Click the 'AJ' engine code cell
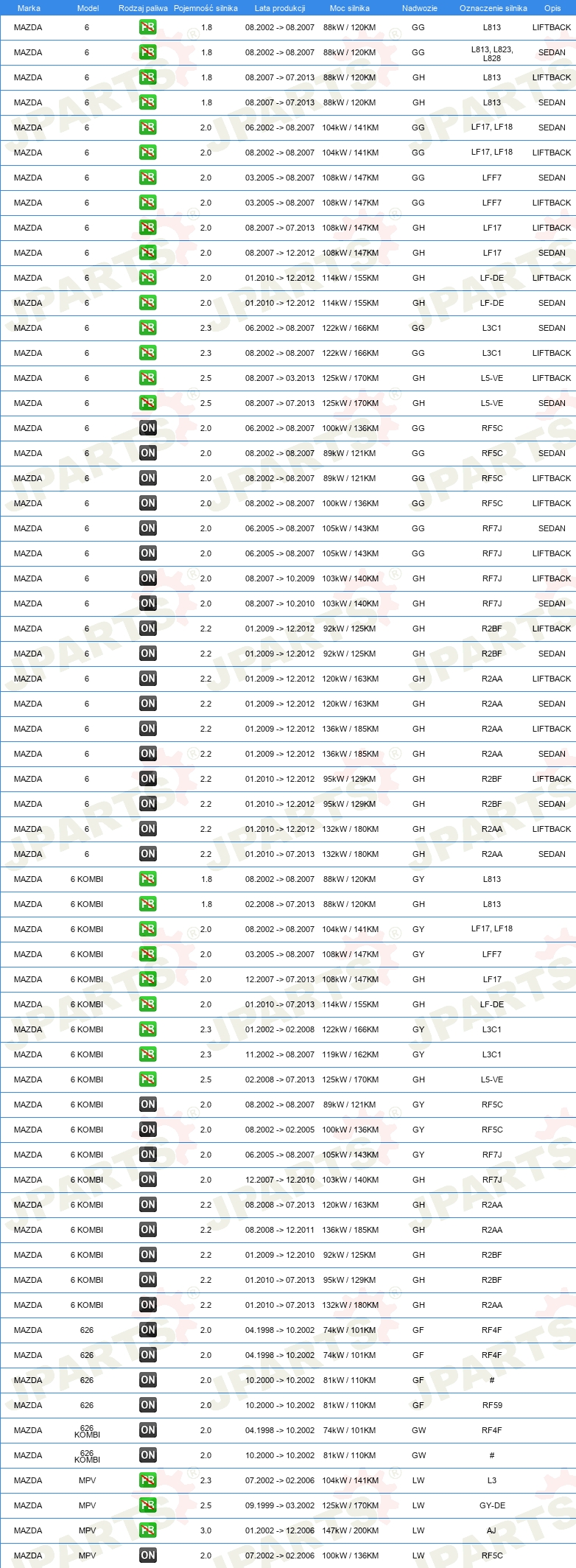The height and width of the screenshot is (1568, 576). (491, 1530)
